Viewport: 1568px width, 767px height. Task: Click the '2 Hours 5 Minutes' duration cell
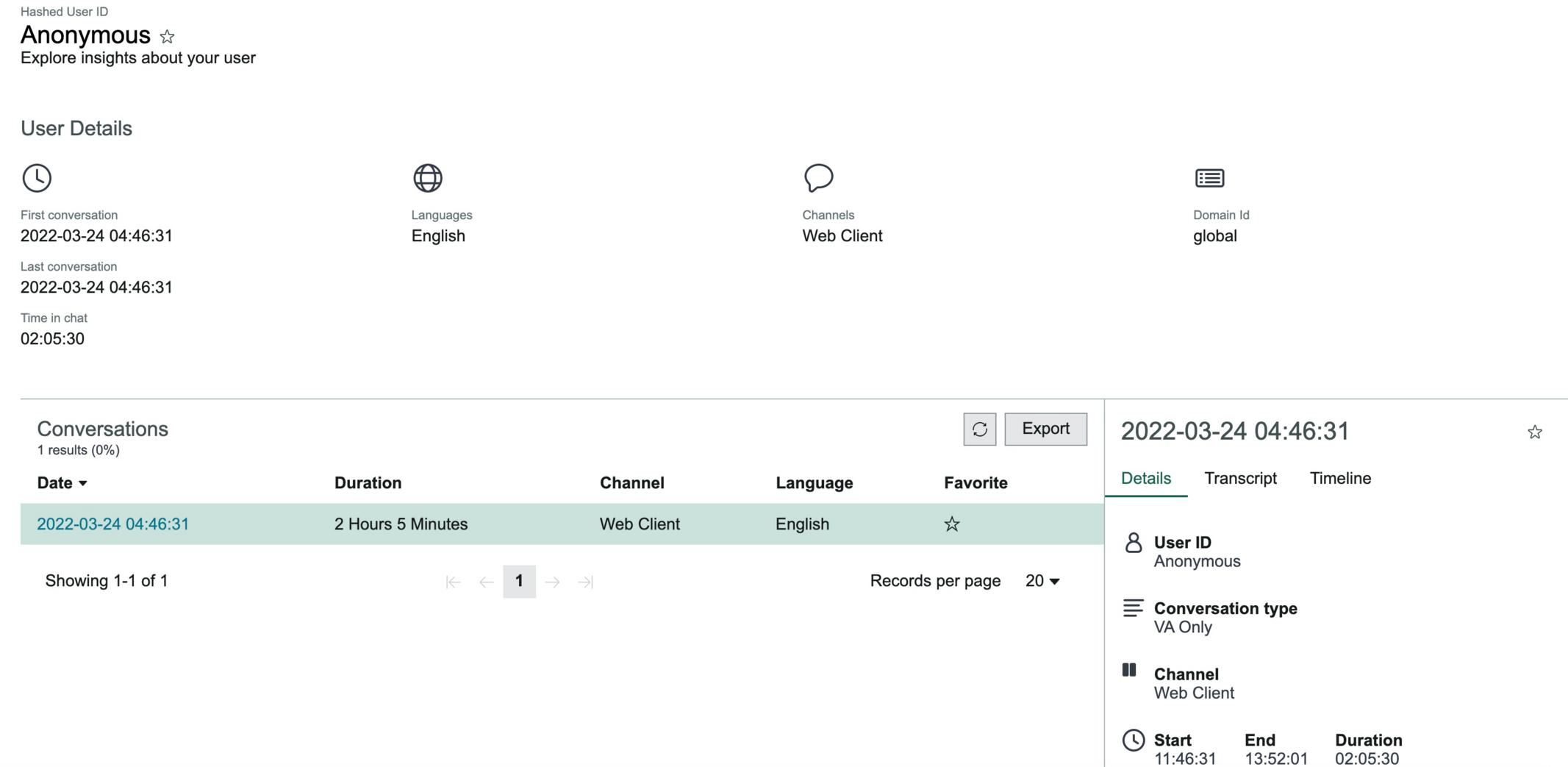[x=401, y=524]
